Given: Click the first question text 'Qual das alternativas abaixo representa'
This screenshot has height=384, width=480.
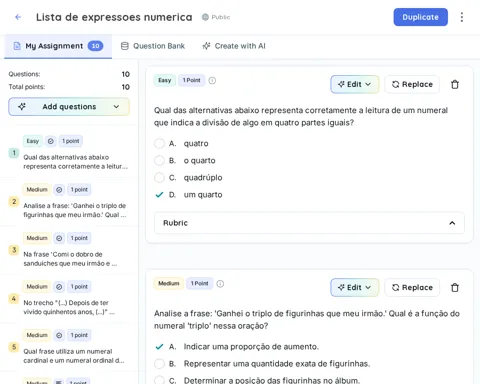Looking at the screenshot, I should [301, 117].
